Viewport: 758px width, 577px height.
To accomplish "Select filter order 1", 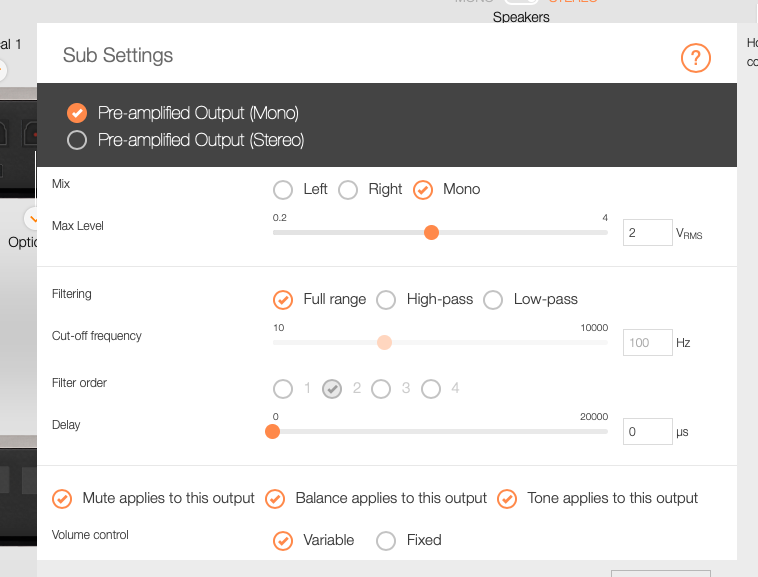I will (283, 389).
